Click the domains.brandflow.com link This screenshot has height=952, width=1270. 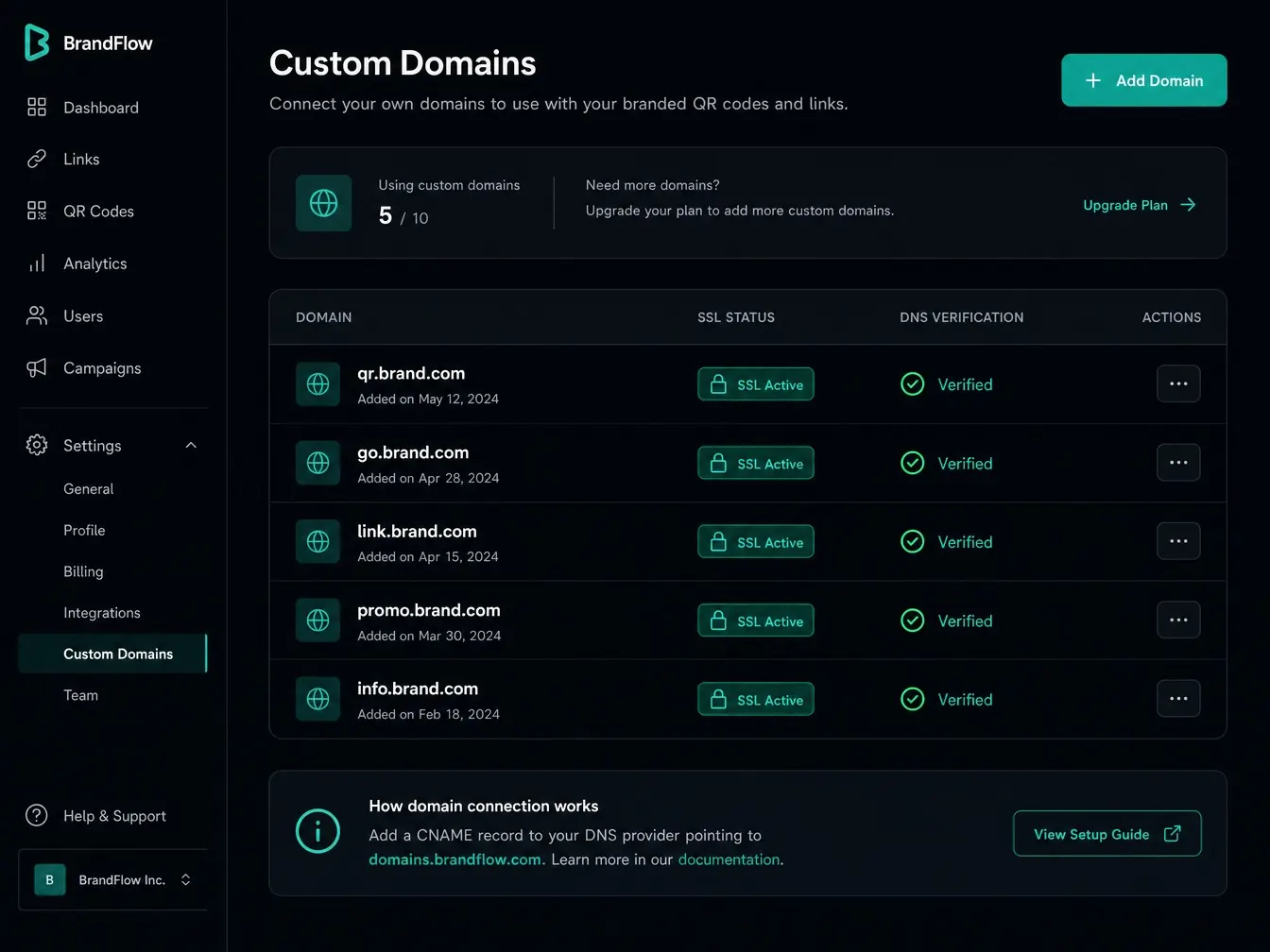tap(455, 859)
